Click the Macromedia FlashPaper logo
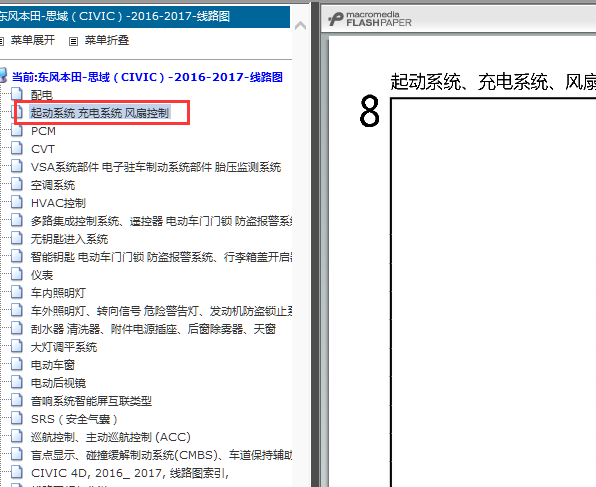Image resolution: width=596 pixels, height=487 pixels. pyautogui.click(x=369, y=19)
